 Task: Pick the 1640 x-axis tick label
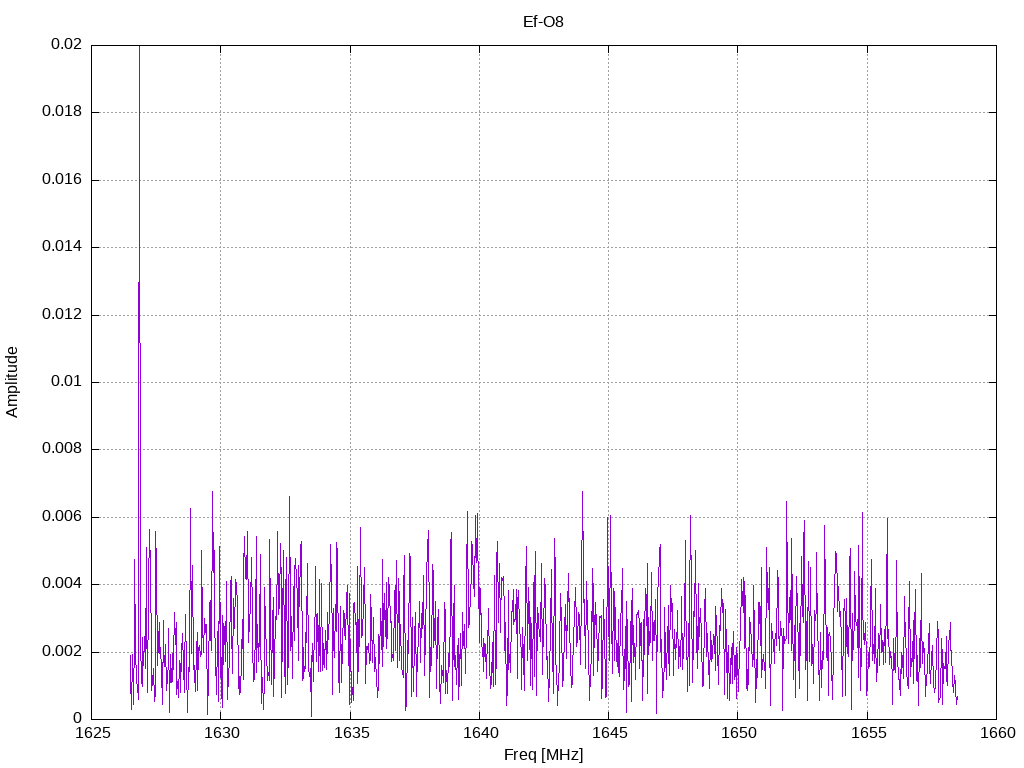point(479,734)
